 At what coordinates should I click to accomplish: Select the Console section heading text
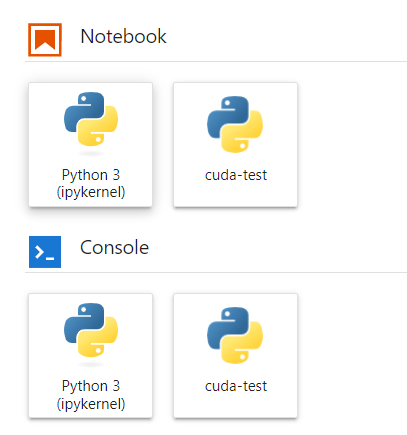(x=114, y=247)
